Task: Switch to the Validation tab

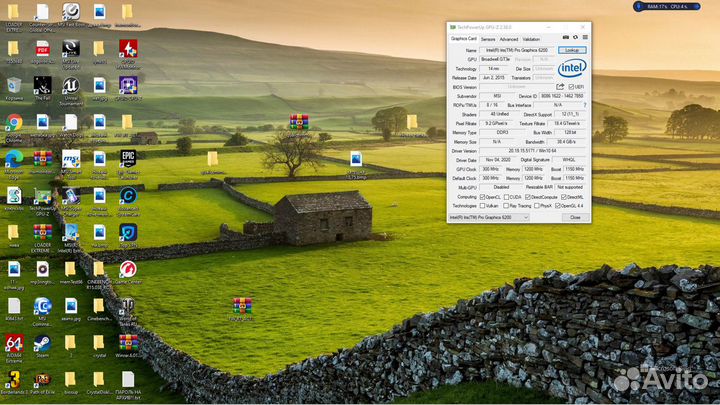Action: [531, 39]
